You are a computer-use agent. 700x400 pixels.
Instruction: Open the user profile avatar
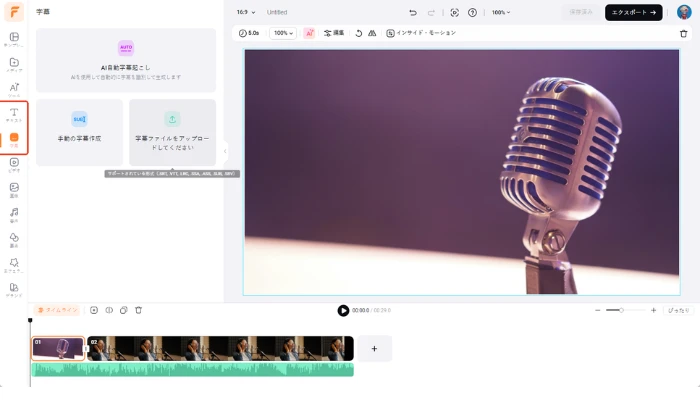pos(684,12)
